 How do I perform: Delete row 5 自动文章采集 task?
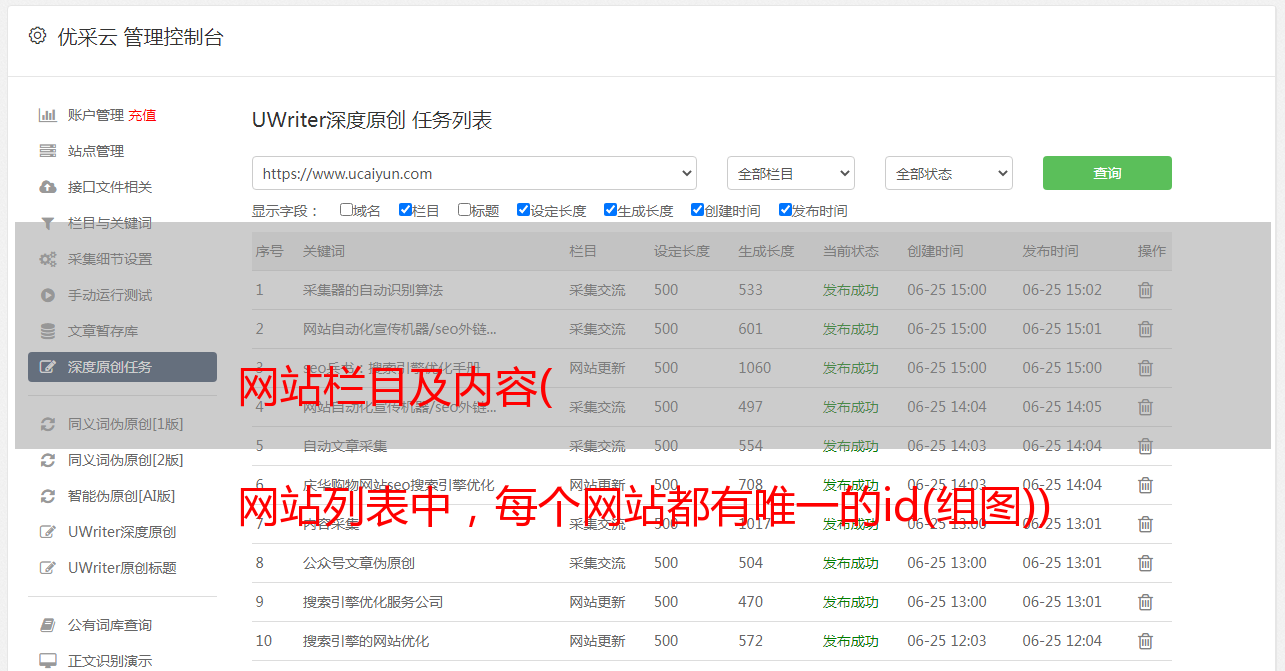[x=1145, y=446]
